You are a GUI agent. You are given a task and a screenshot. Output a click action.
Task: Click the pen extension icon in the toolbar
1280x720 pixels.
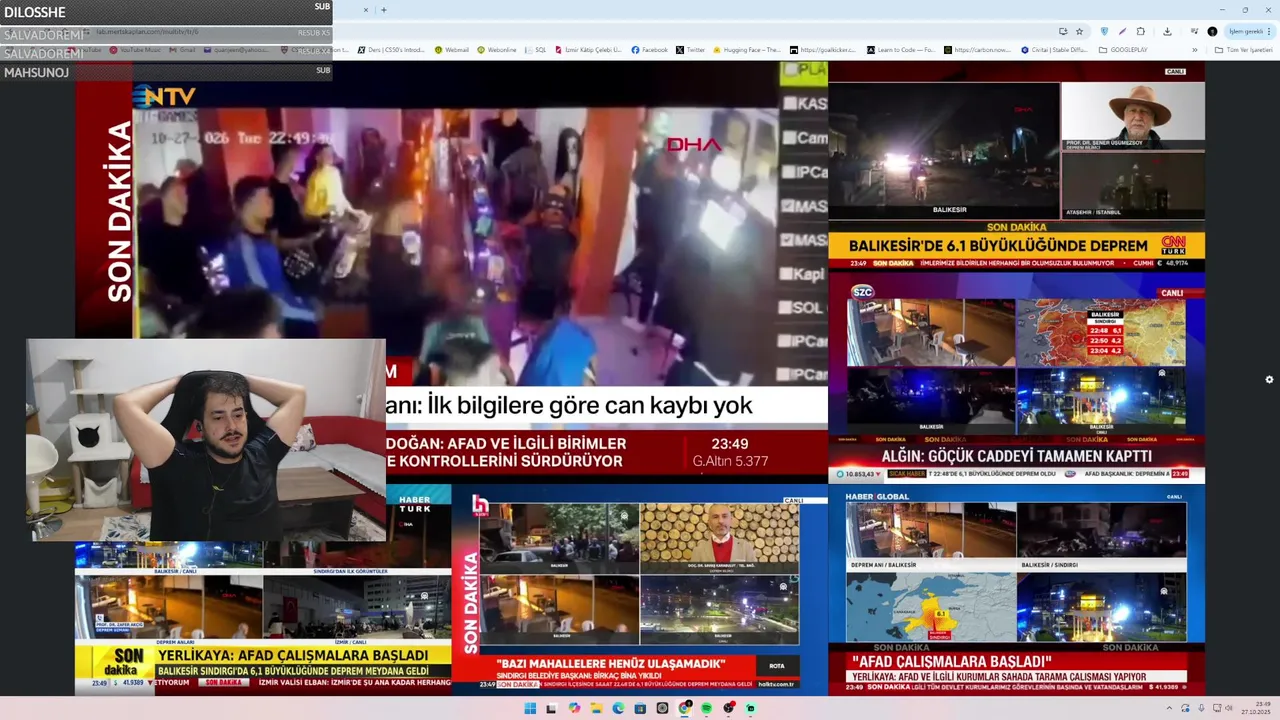click(1122, 31)
